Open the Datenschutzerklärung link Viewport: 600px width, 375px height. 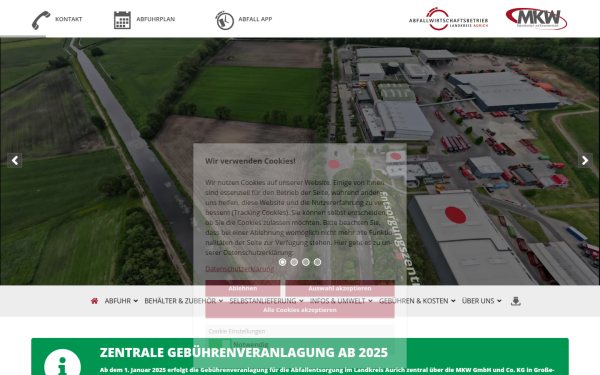[240, 269]
